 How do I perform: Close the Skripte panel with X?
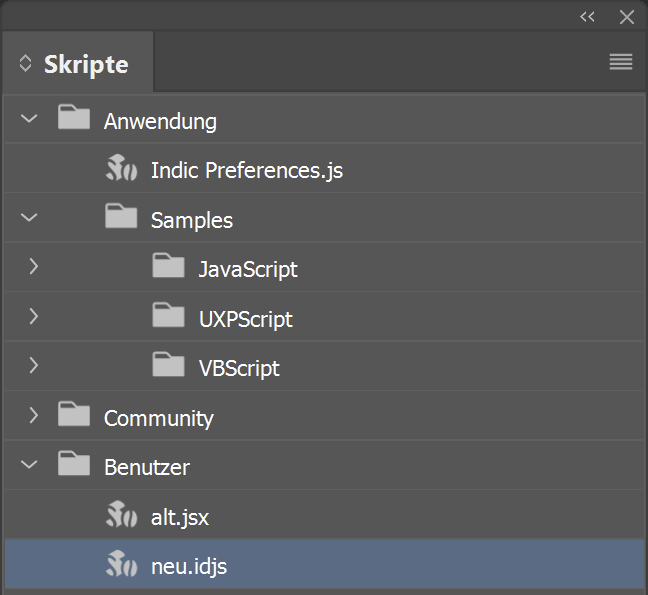pyautogui.click(x=627, y=17)
